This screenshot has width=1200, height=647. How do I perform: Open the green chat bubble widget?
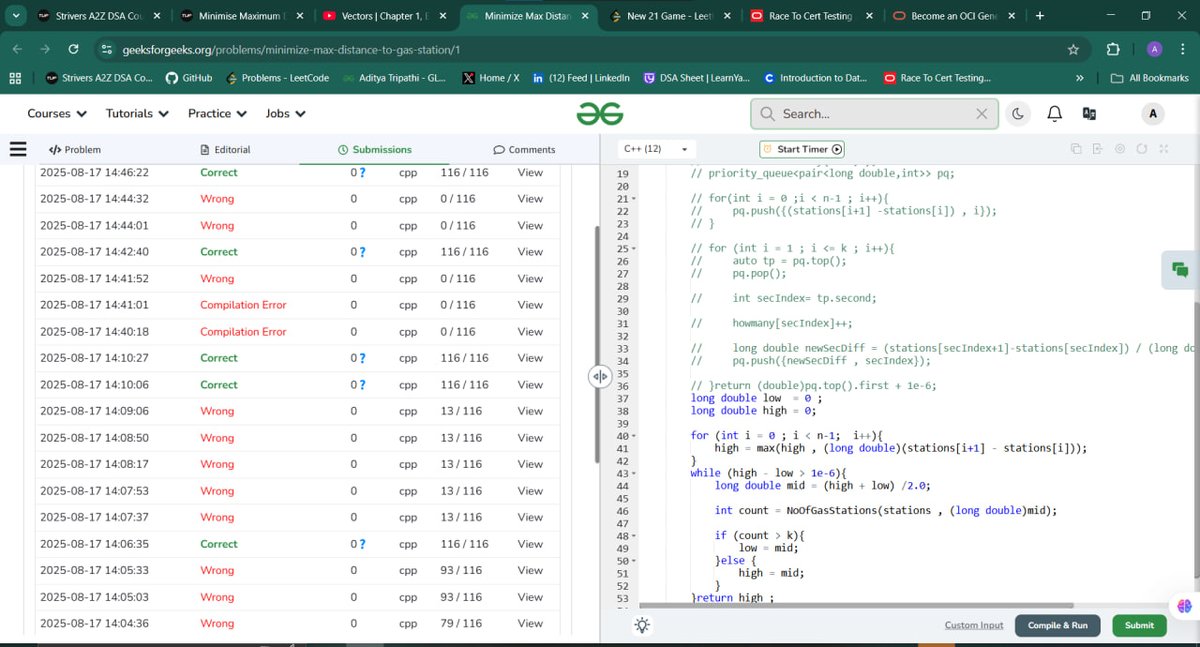point(1181,270)
